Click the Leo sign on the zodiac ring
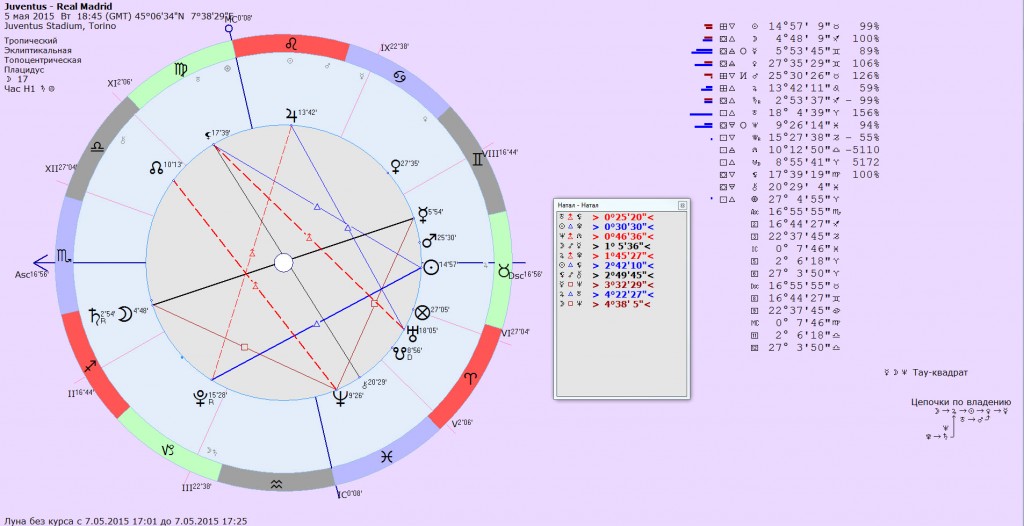This screenshot has width=1024, height=526. 293,45
